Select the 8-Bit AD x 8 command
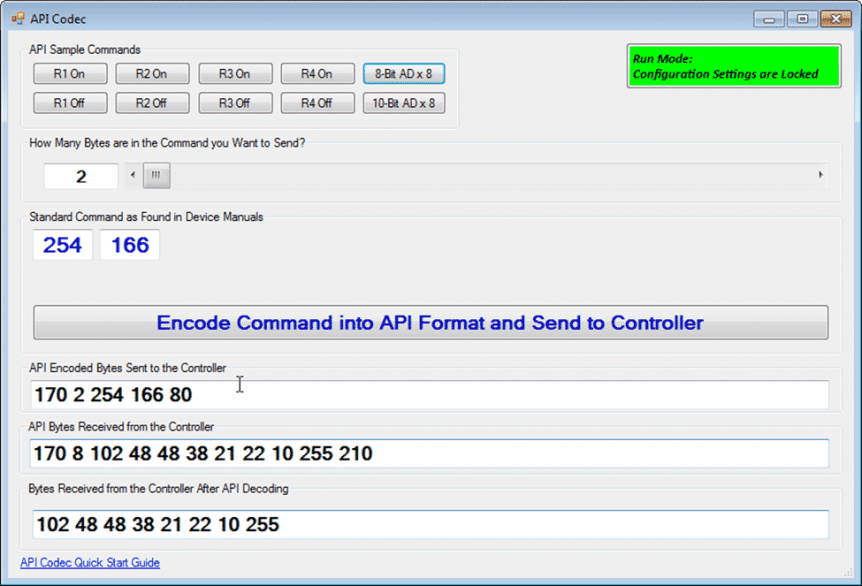Image resolution: width=862 pixels, height=586 pixels. 404,74
